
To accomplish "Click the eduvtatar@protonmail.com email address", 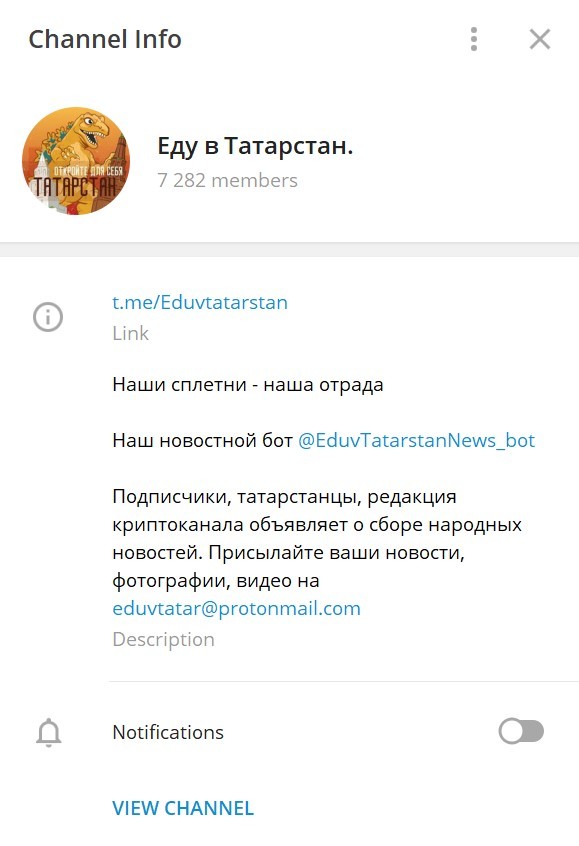I will pyautogui.click(x=236, y=608).
